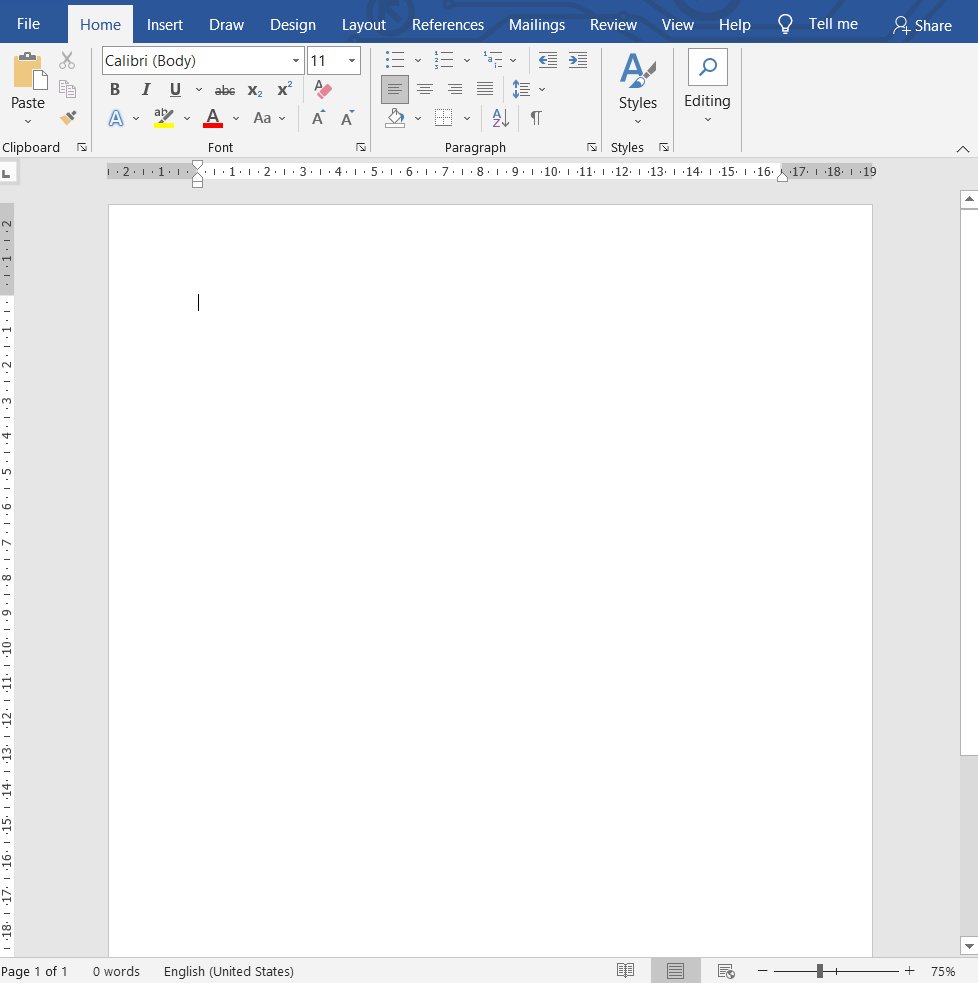This screenshot has height=983, width=978.
Task: Switch to Design tab
Action: [x=293, y=25]
